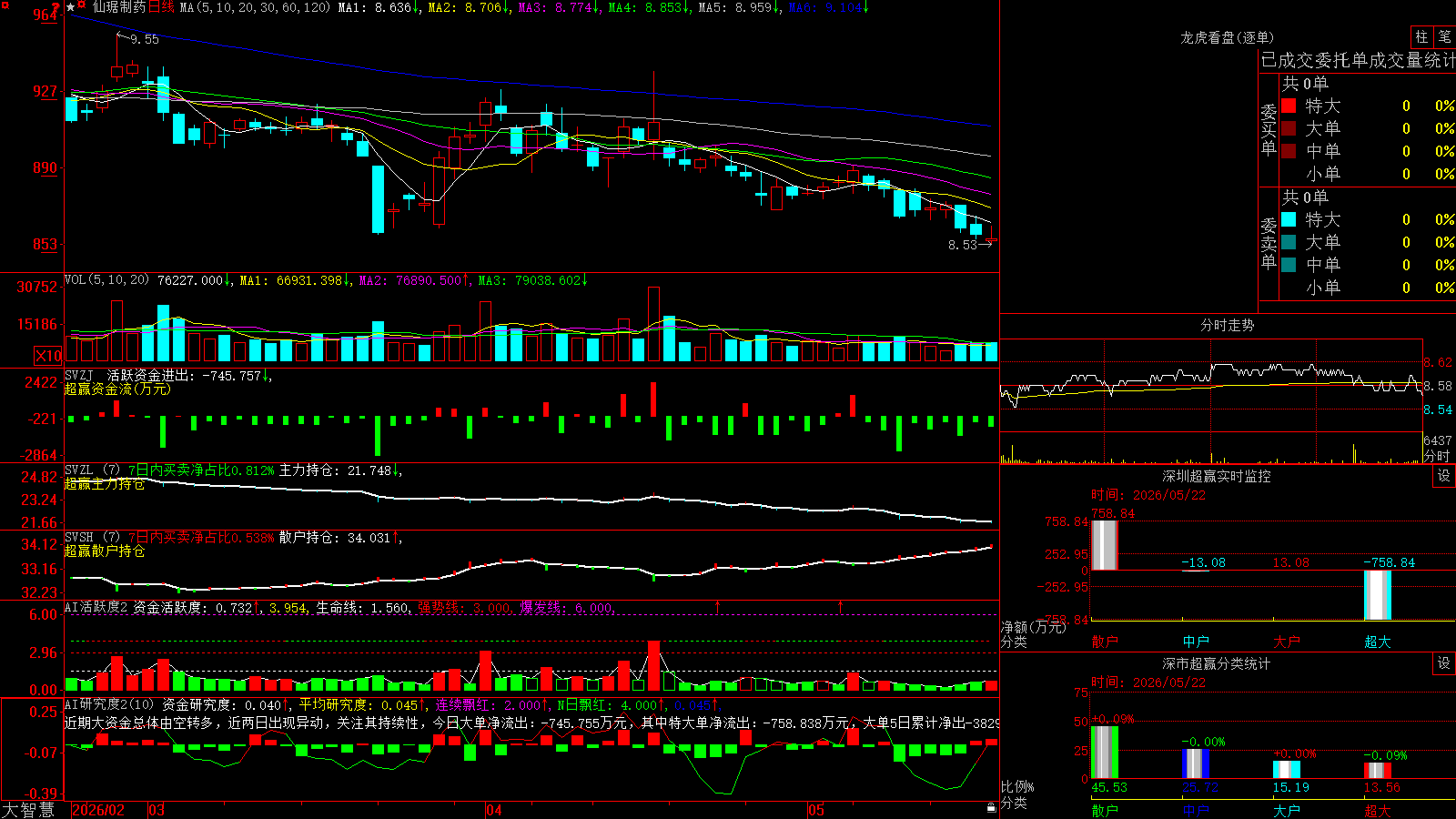This screenshot has width=1456, height=819.
Task: Click the dark red 大单 buy-order swatch
Action: click(1289, 128)
